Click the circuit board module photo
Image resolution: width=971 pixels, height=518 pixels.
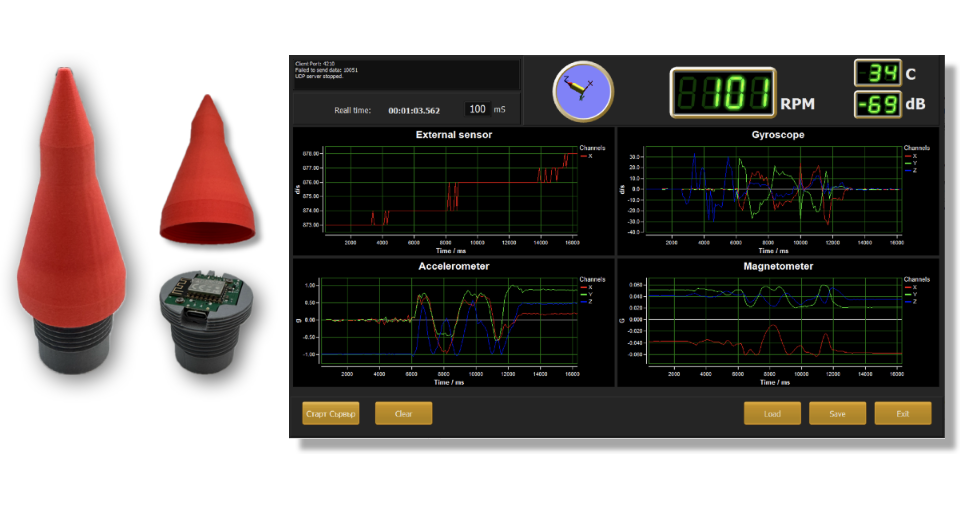click(206, 320)
